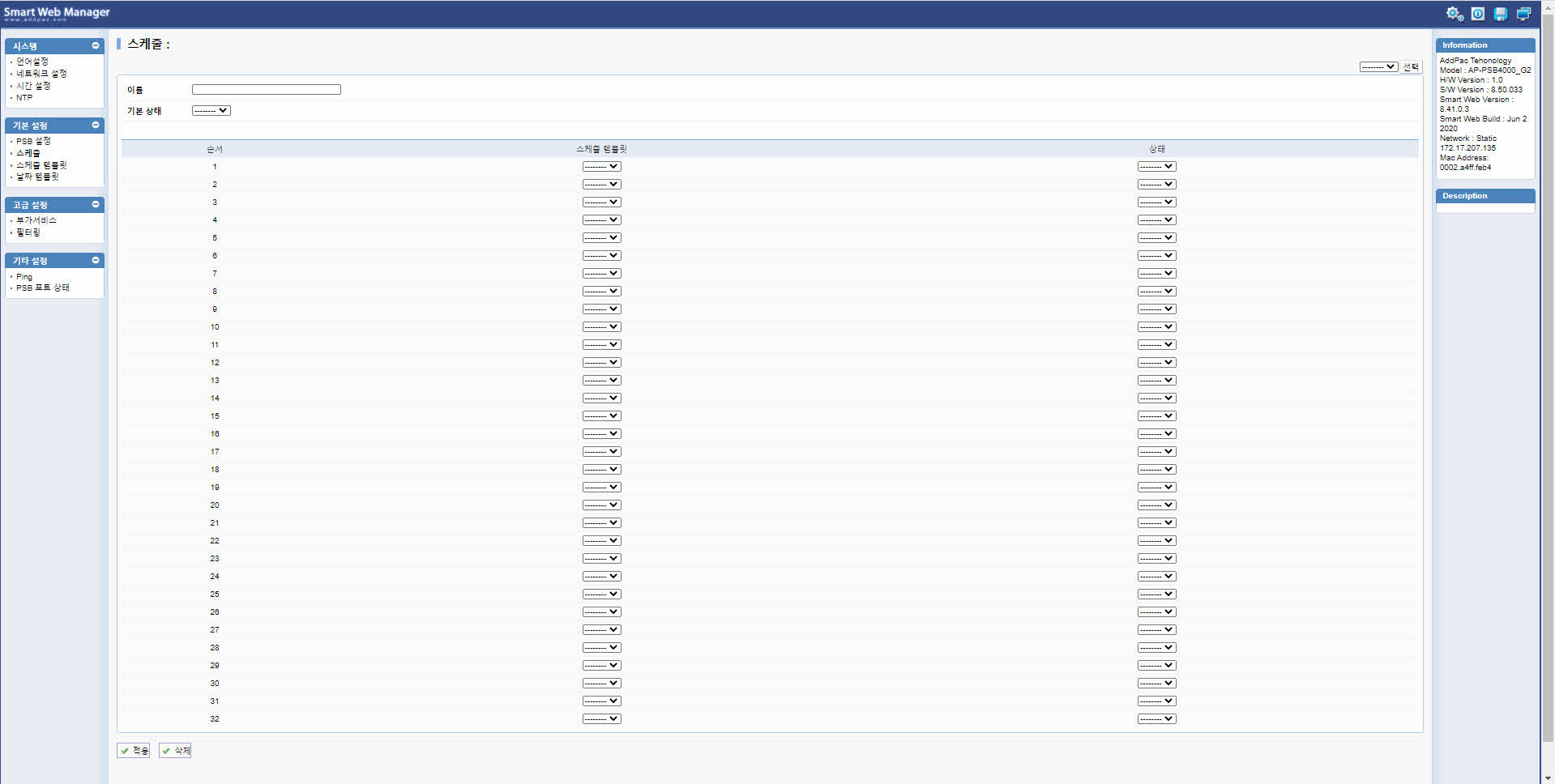Image resolution: width=1555 pixels, height=784 pixels.
Task: Click the 삭제 delete button
Action: [x=175, y=751]
